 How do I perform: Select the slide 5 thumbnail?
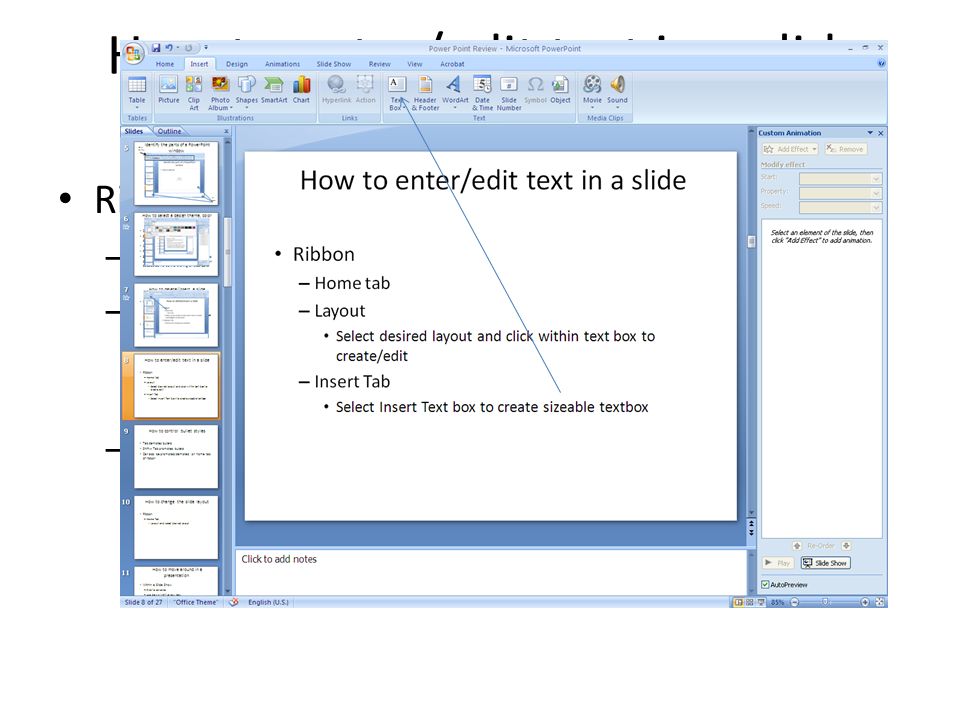[x=176, y=174]
